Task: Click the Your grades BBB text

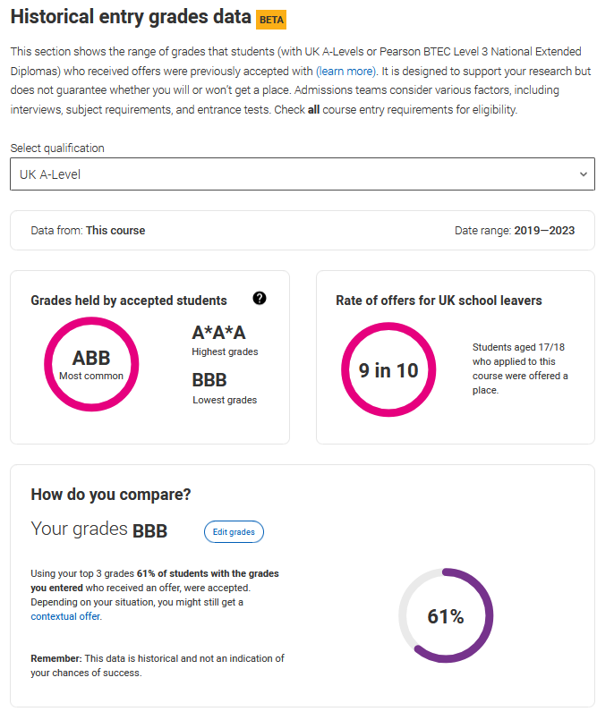Action: point(100,529)
